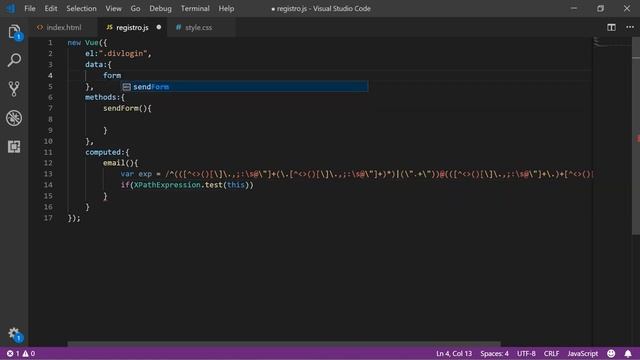Click 'methods' keyword on line 6
This screenshot has width=640, height=360.
tap(100, 97)
